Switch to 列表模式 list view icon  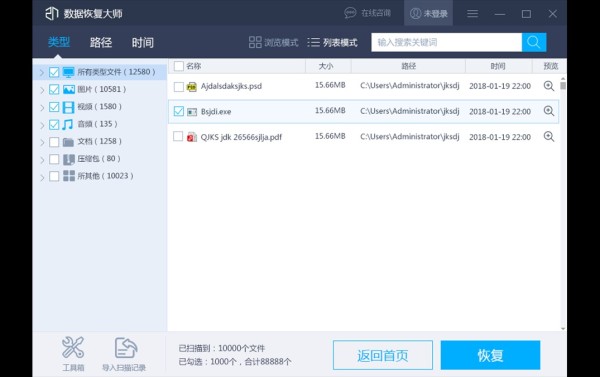313,42
